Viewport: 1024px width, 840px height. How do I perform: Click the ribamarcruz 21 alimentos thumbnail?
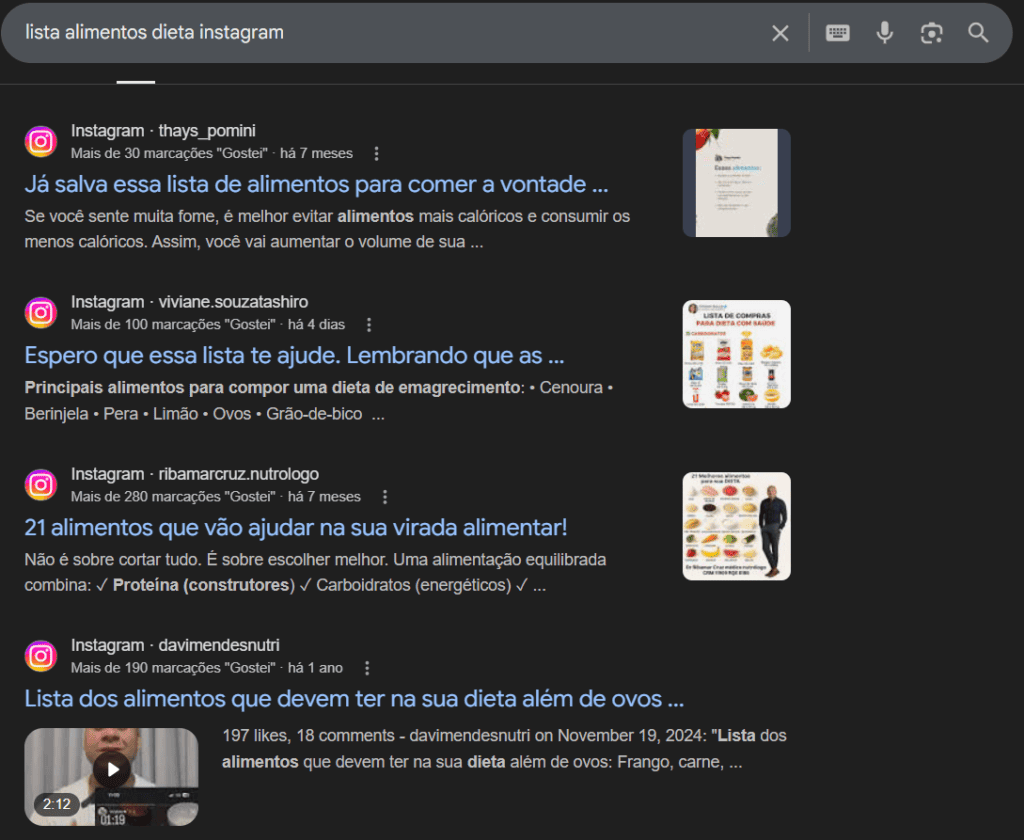click(x=737, y=526)
